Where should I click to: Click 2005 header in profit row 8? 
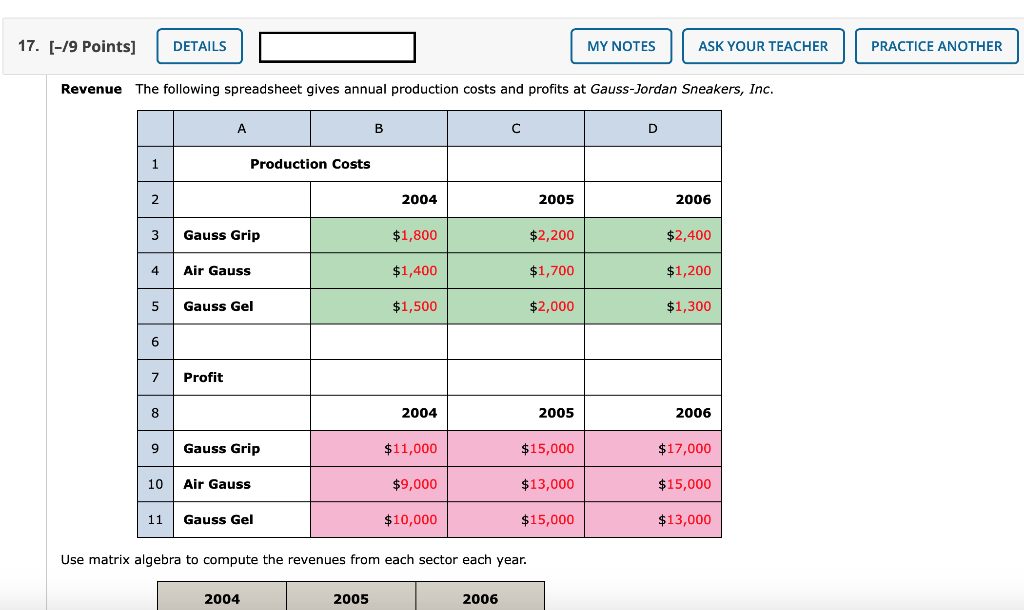click(516, 413)
